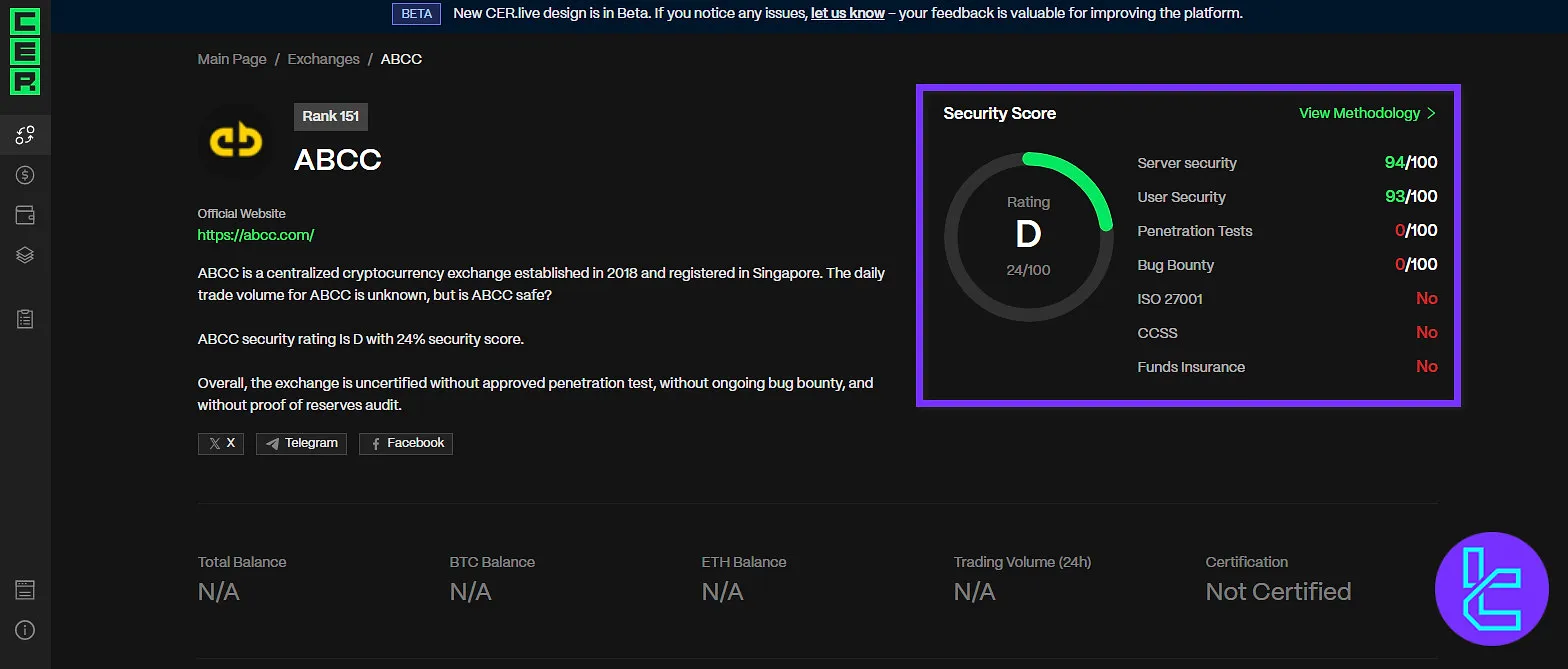
Task: Open the clipboard checklist icon in sidebar
Action: pyautogui.click(x=25, y=319)
